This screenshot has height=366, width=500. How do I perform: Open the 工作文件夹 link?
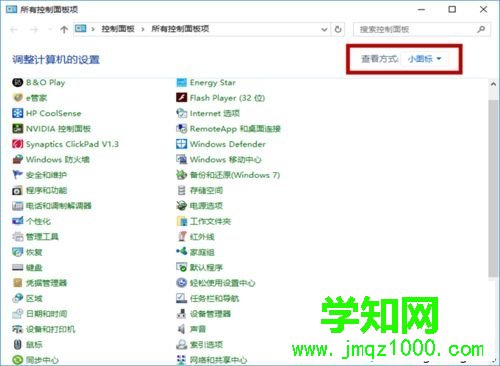(210, 221)
